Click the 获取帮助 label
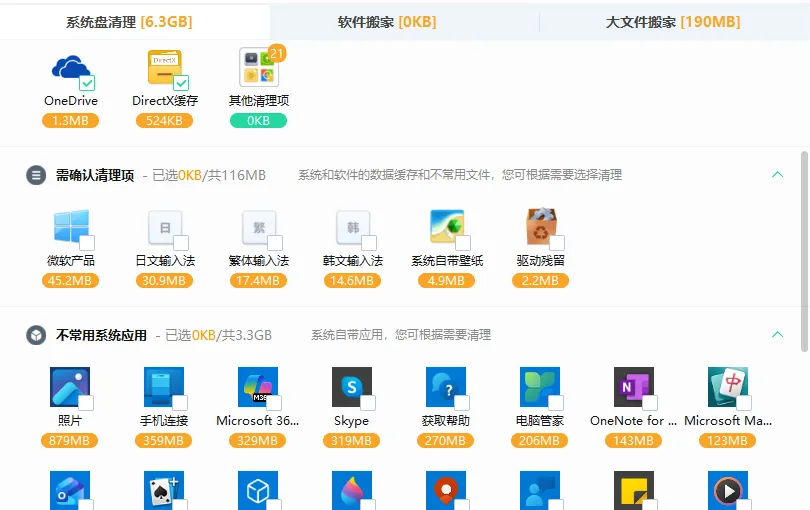Viewport: 810px width, 510px height. click(446, 421)
